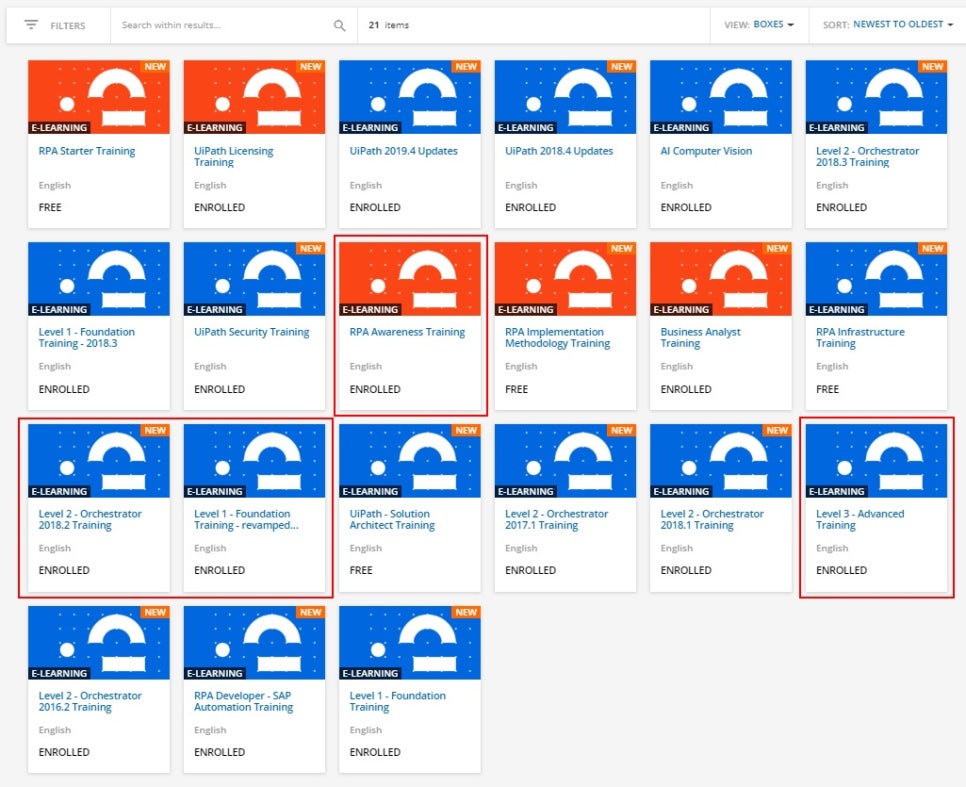
Task: Click Orchestrator 2018.1 Training thumbnail
Action: click(721, 460)
